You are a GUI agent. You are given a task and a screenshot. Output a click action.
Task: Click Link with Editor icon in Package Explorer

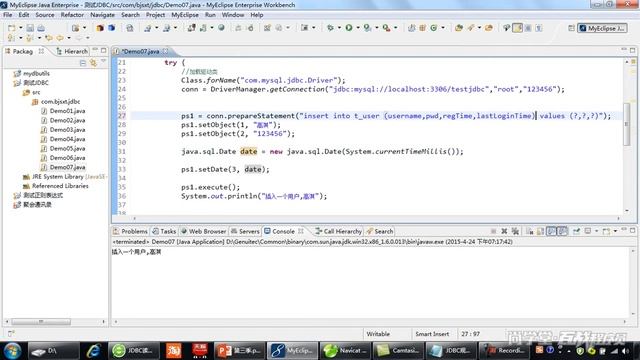point(93,63)
